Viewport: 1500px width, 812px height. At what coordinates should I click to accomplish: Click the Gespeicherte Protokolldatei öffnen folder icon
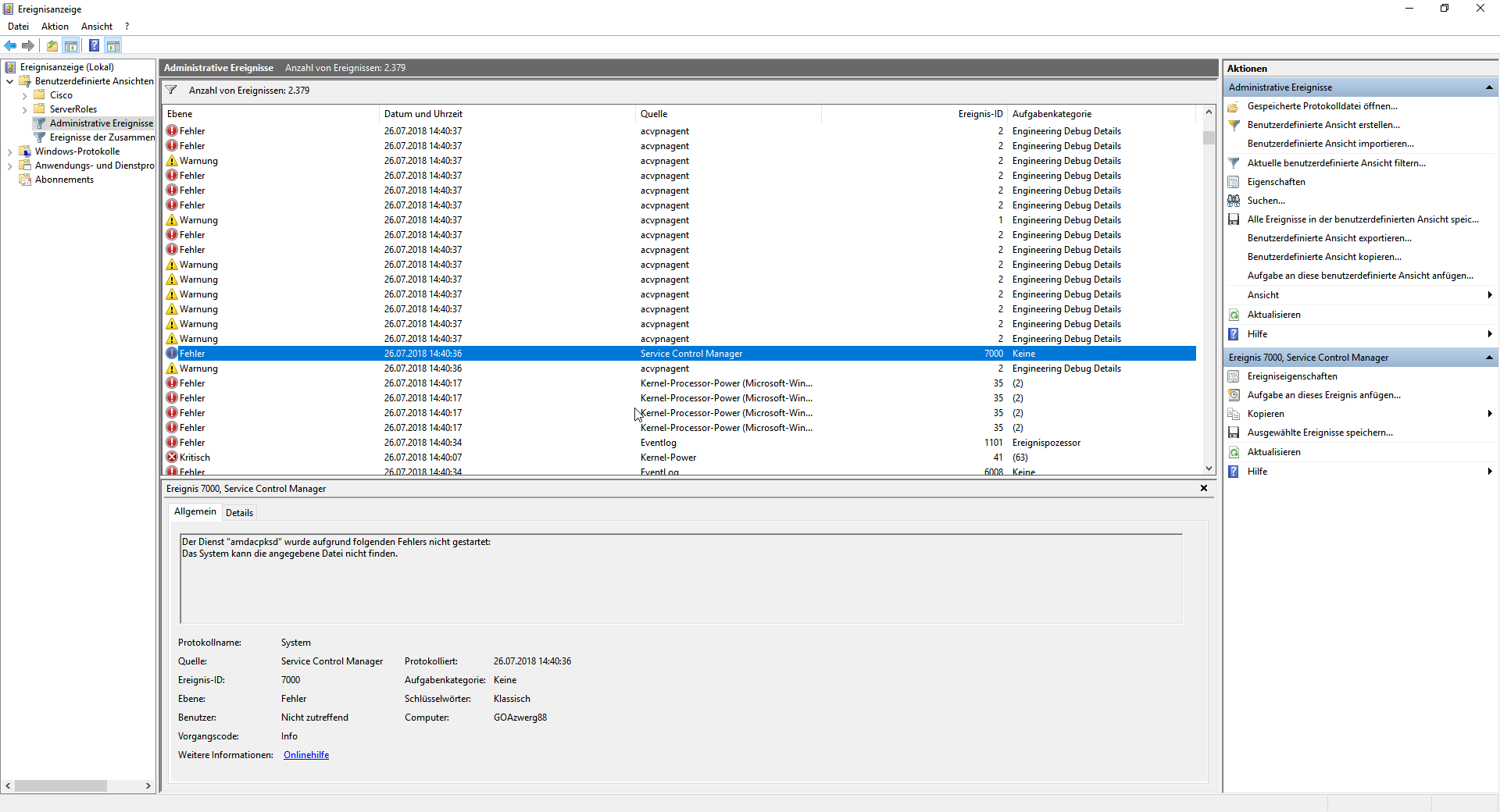coord(1234,106)
